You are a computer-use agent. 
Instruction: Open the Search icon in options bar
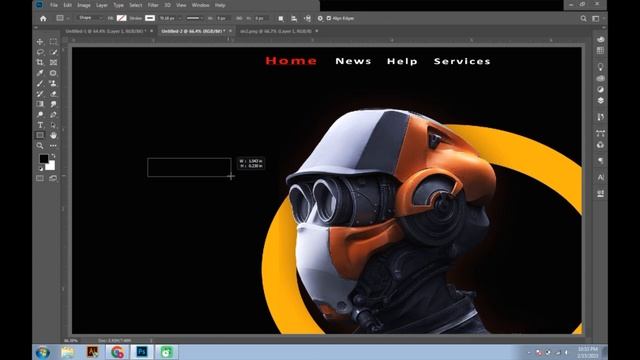(584, 18)
